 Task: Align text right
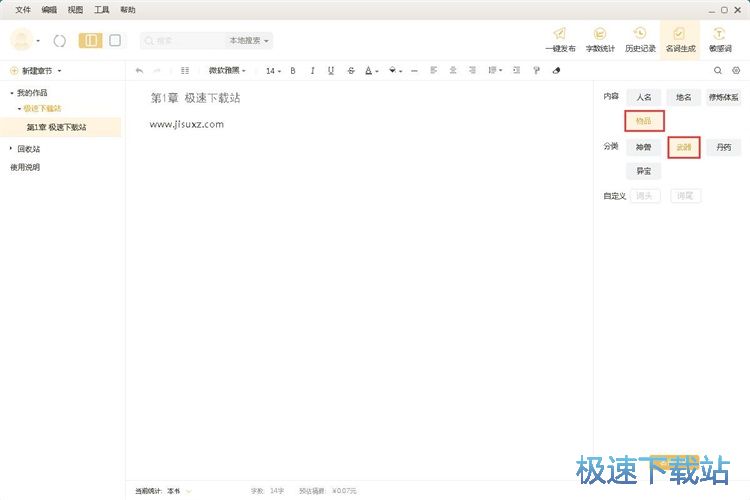click(472, 70)
